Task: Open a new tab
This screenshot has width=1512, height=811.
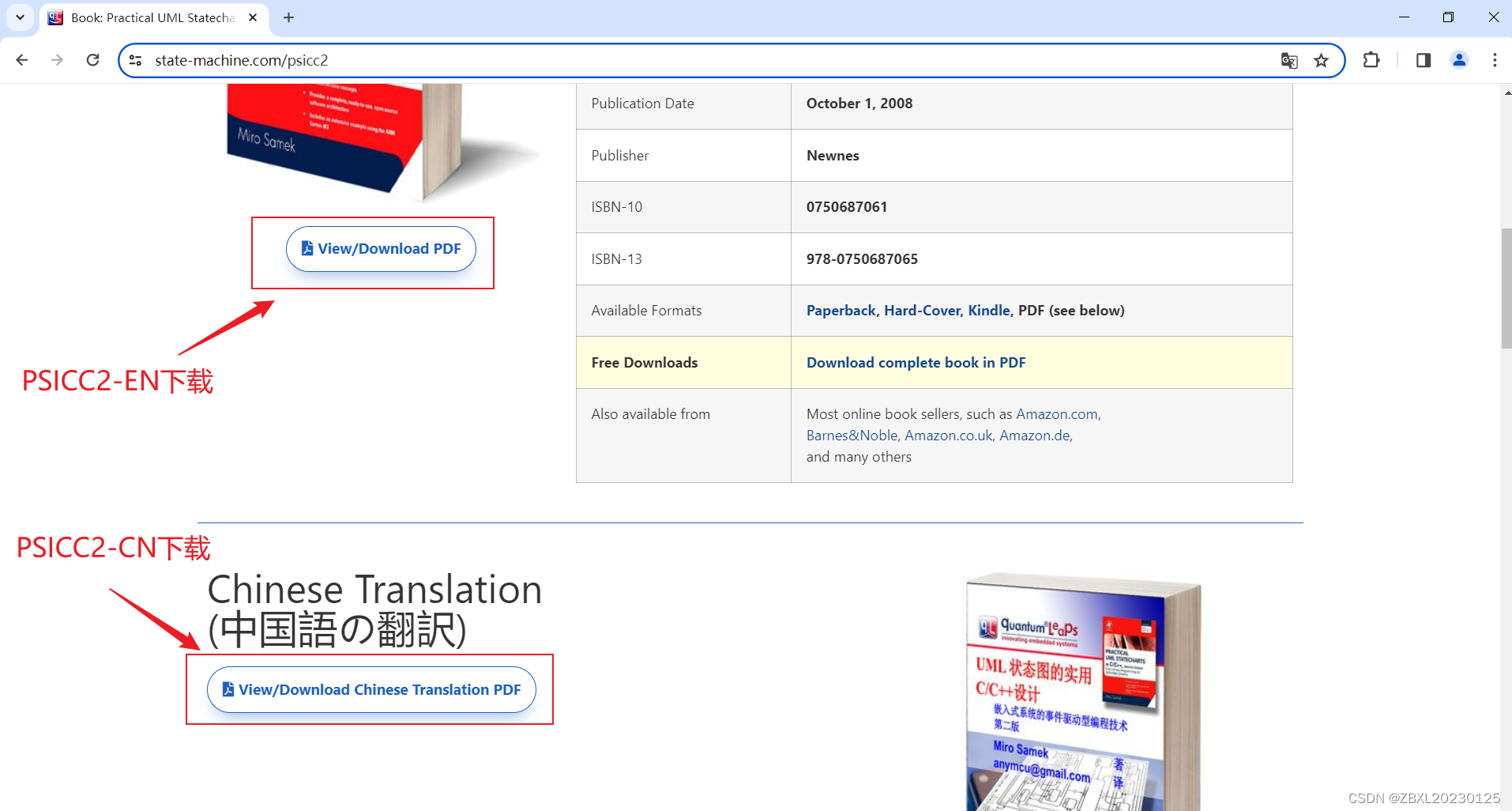Action: click(x=289, y=17)
